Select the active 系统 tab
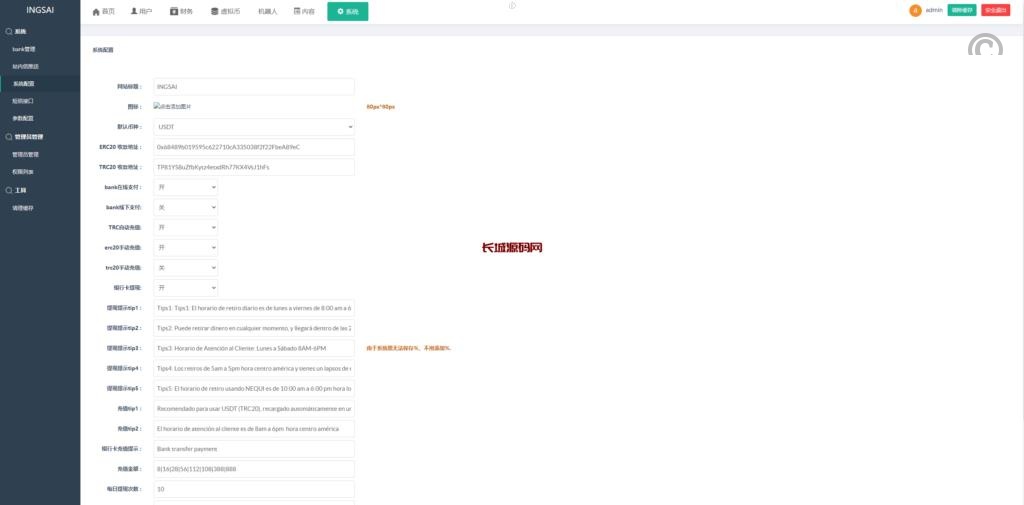The width and height of the screenshot is (1024, 505). pos(347,11)
